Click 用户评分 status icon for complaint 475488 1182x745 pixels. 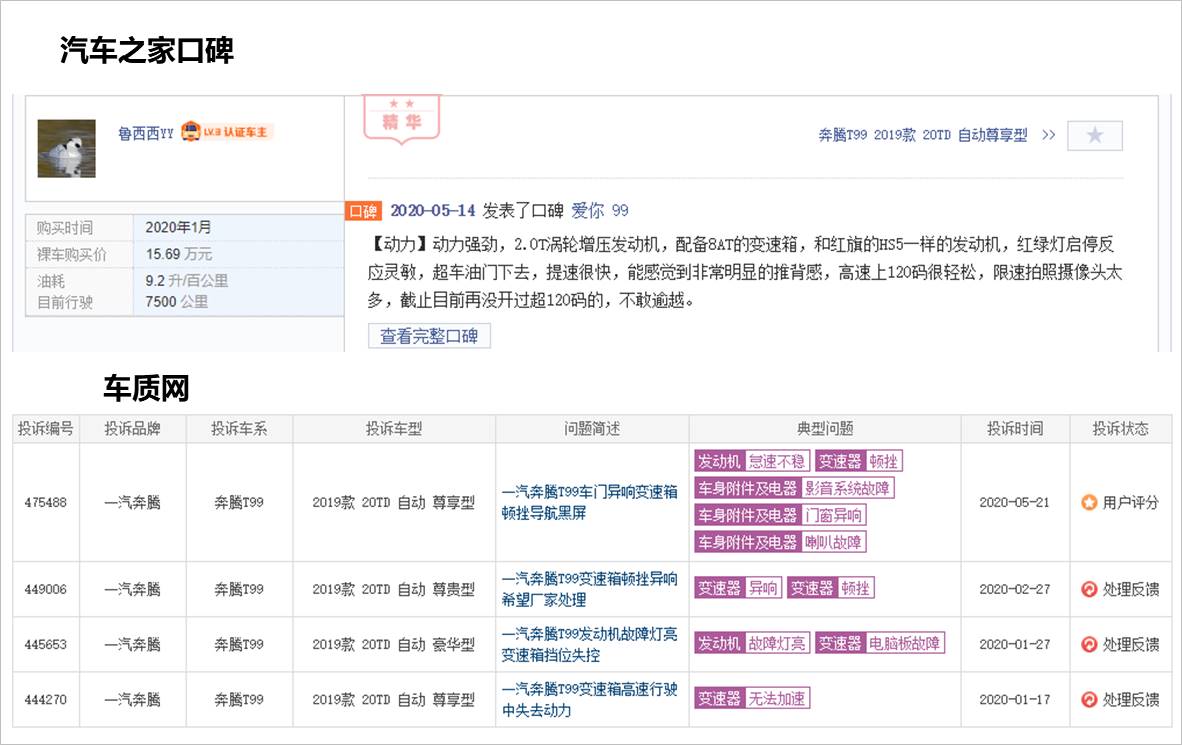click(1089, 502)
